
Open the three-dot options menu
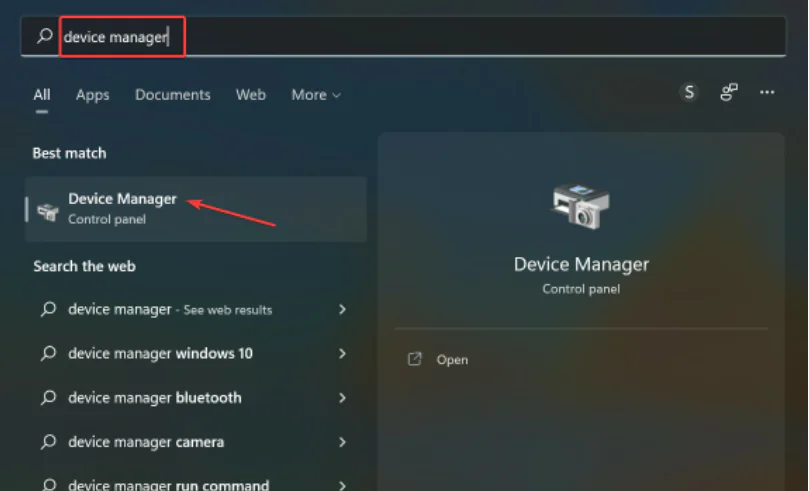pos(767,92)
